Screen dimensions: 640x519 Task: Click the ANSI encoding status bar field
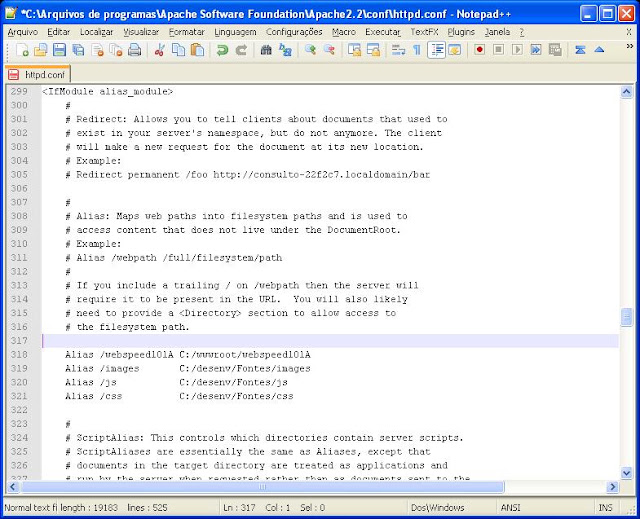pos(510,508)
